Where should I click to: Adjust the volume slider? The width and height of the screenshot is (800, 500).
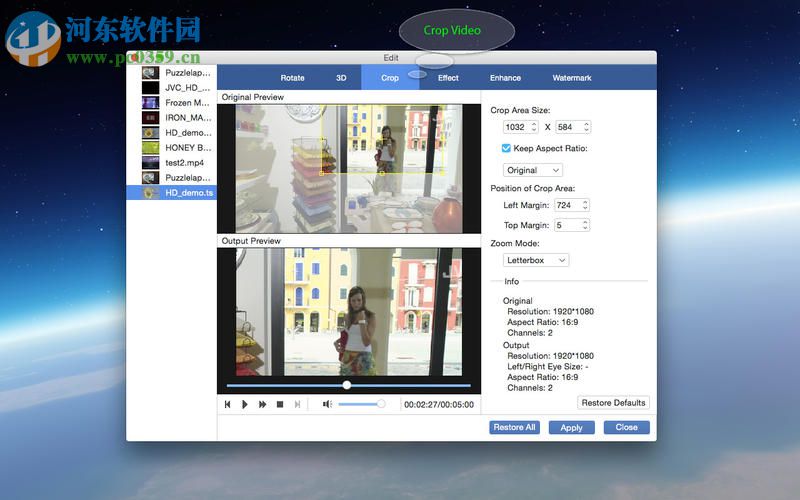[361, 404]
